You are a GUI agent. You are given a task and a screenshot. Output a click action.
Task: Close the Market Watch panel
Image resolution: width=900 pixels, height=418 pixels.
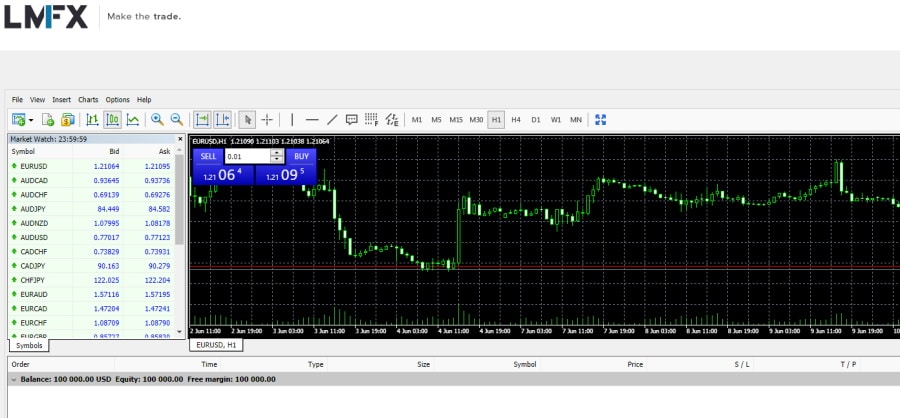[x=180, y=138]
